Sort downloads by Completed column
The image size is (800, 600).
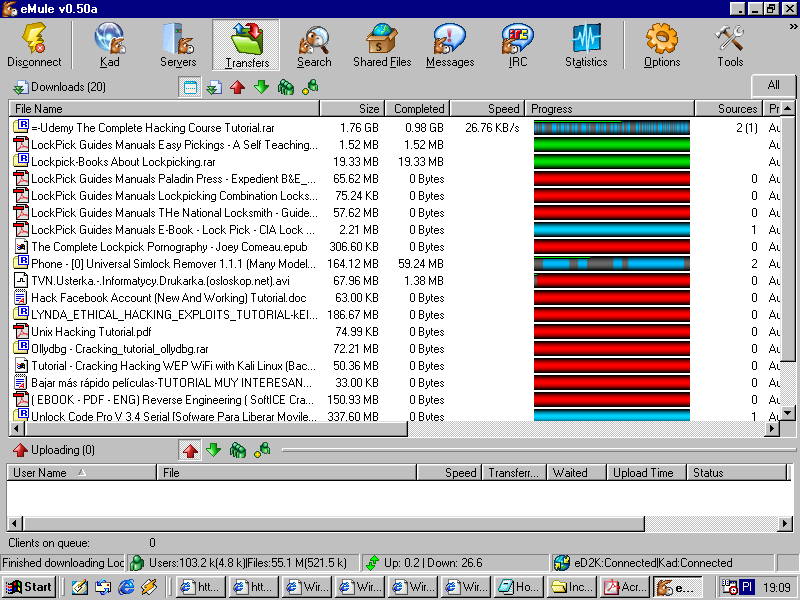tap(417, 109)
